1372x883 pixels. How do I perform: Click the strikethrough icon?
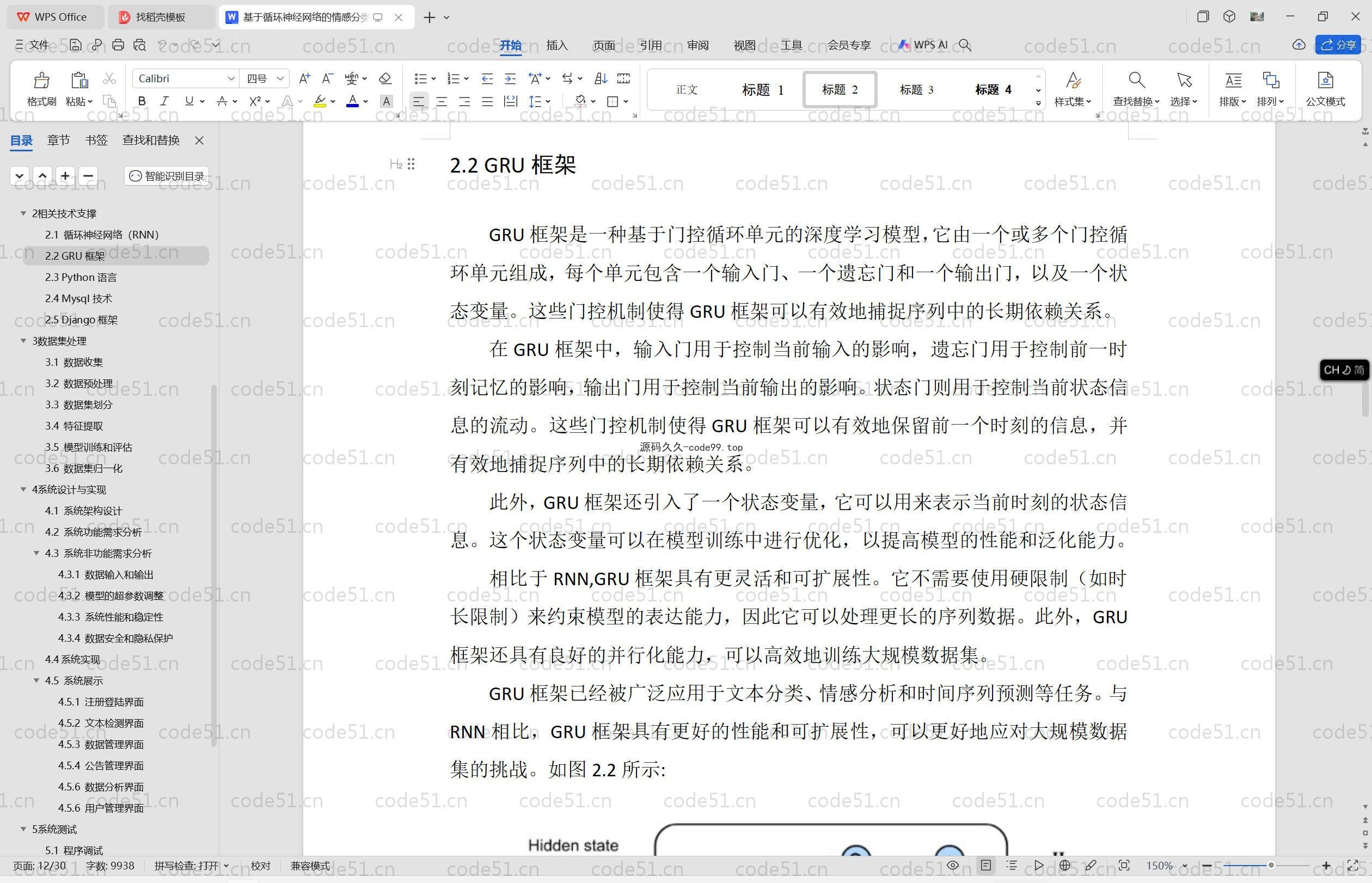(x=222, y=101)
